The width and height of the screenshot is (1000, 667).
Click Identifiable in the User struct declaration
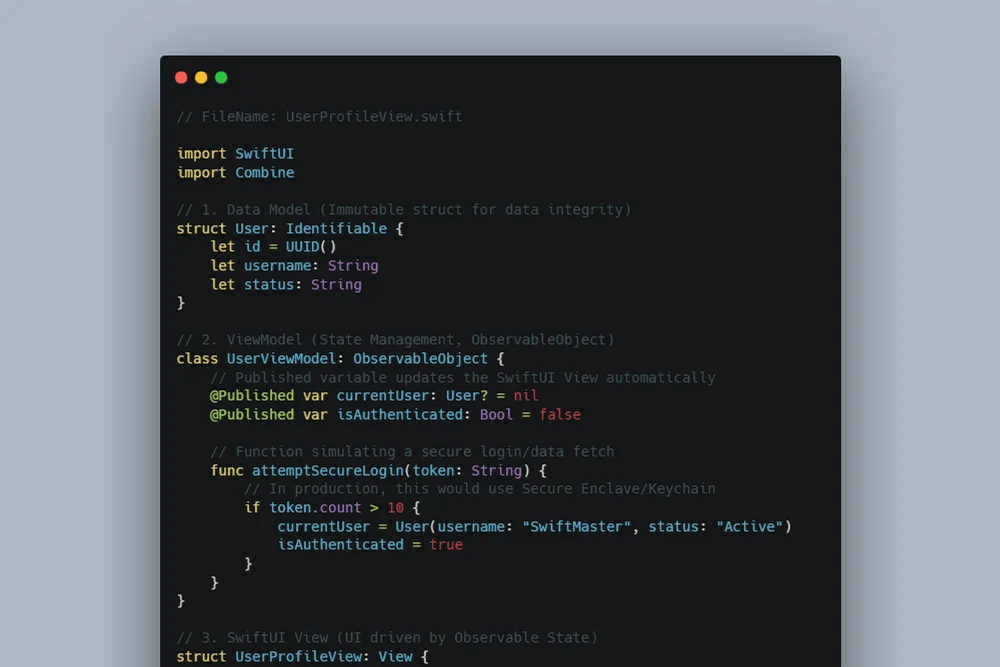tap(336, 228)
